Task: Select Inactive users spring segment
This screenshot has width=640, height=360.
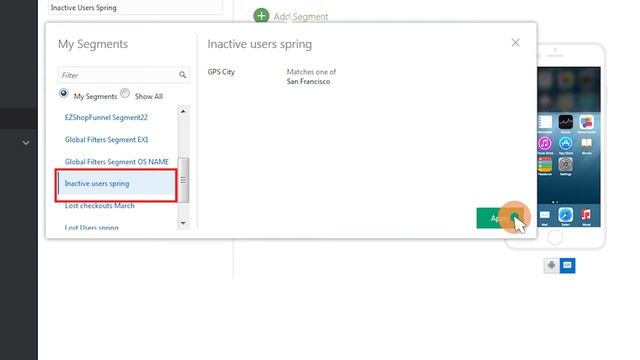Action: [x=116, y=184]
